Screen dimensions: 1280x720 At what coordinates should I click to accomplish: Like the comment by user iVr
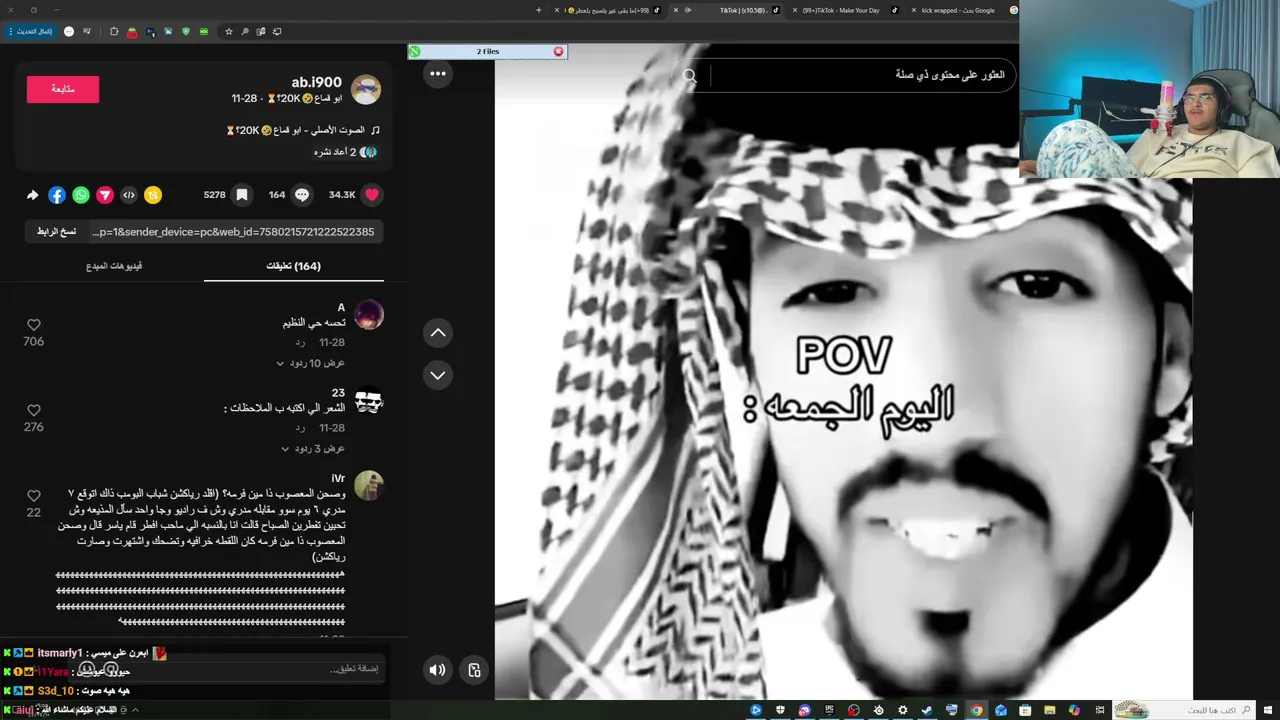click(34, 496)
